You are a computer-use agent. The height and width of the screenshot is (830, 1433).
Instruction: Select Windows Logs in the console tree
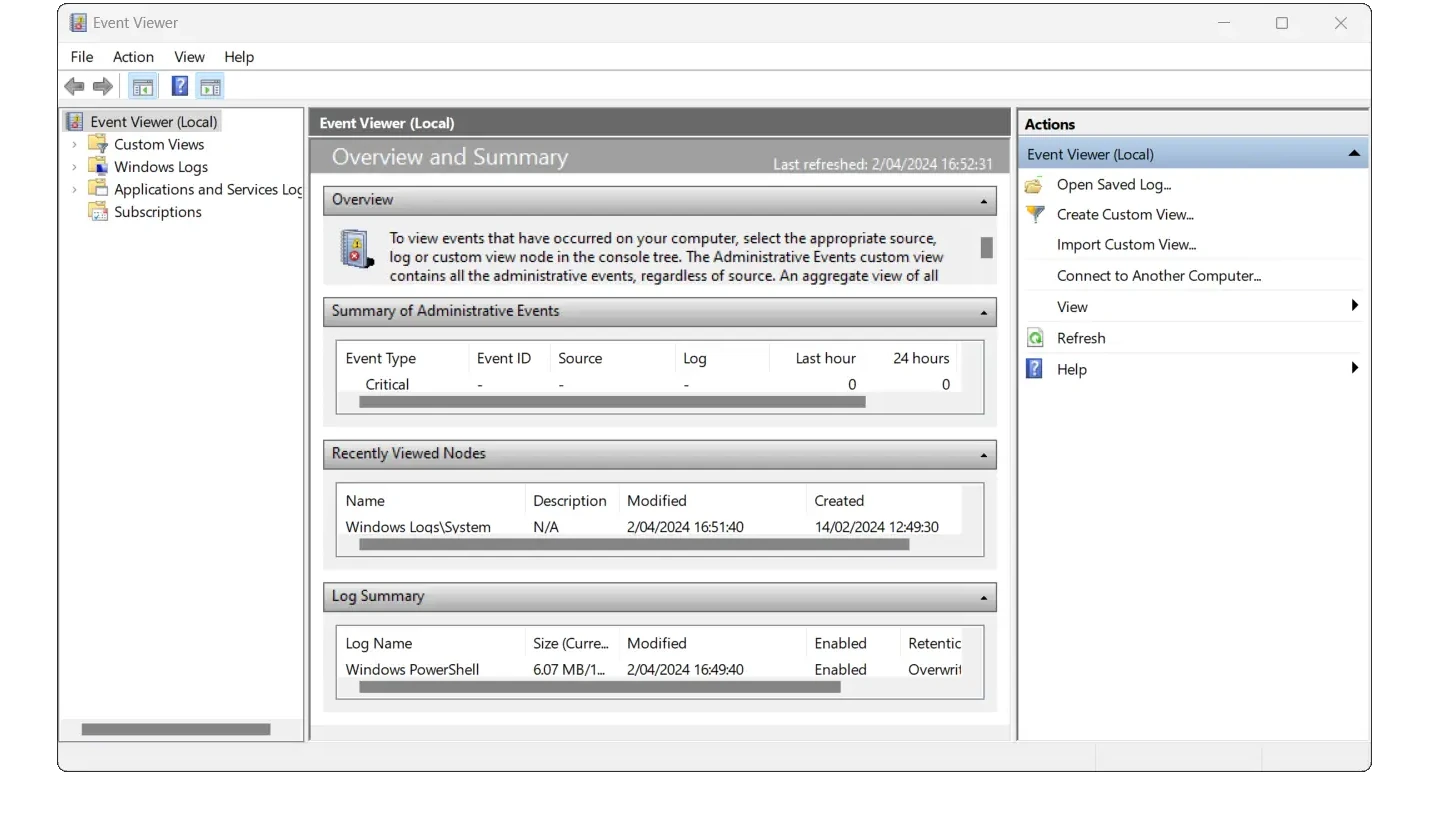pos(161,167)
